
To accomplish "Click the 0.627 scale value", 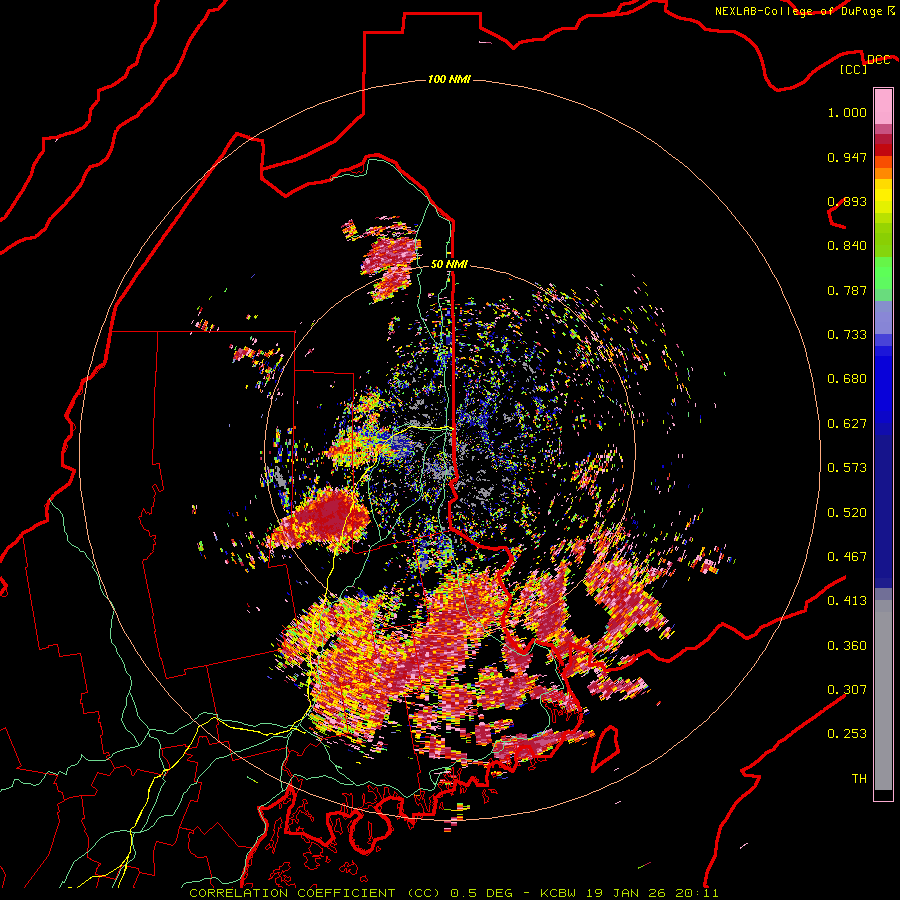I will [847, 424].
